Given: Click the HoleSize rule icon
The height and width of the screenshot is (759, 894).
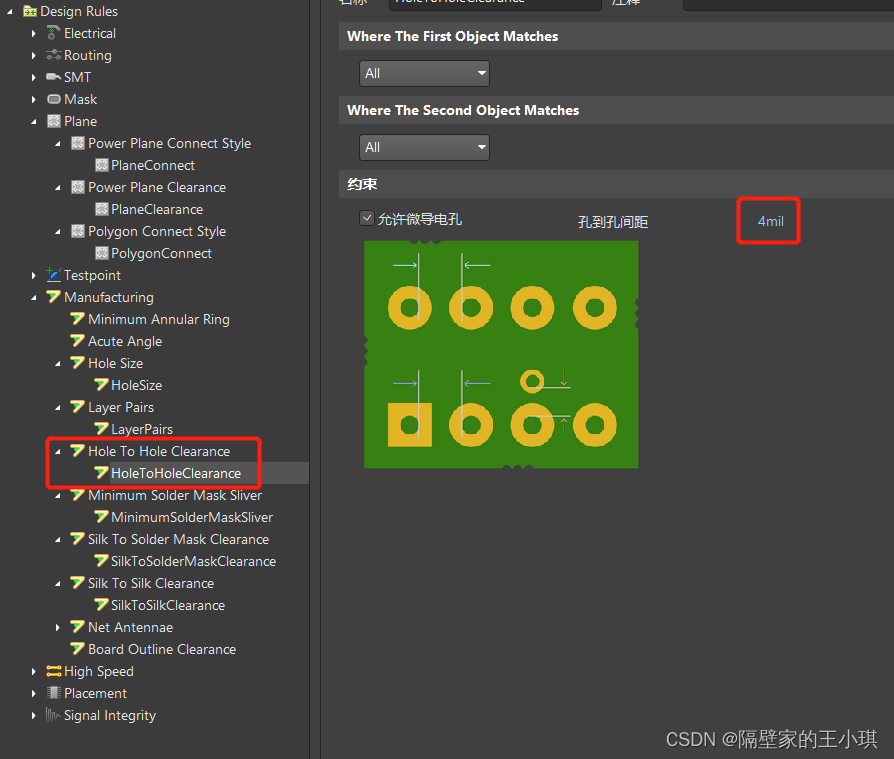Looking at the screenshot, I should point(101,385).
